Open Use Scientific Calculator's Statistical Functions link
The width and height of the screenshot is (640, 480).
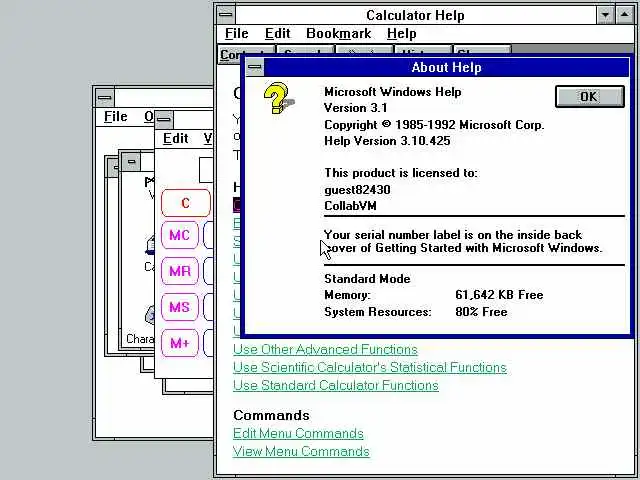tap(370, 367)
